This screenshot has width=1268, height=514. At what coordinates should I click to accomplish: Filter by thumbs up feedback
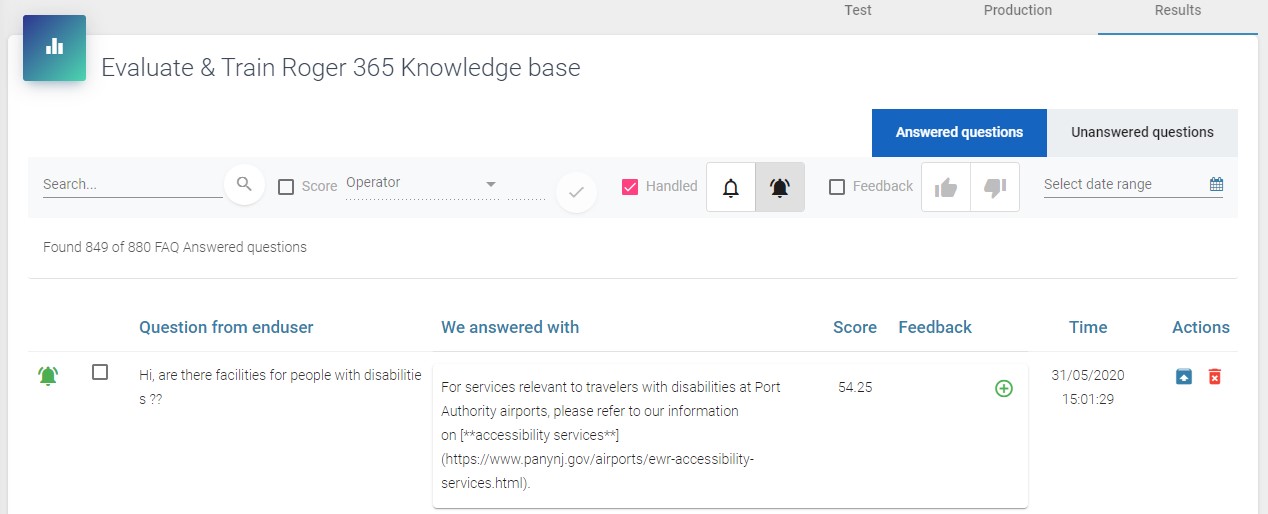pos(945,187)
